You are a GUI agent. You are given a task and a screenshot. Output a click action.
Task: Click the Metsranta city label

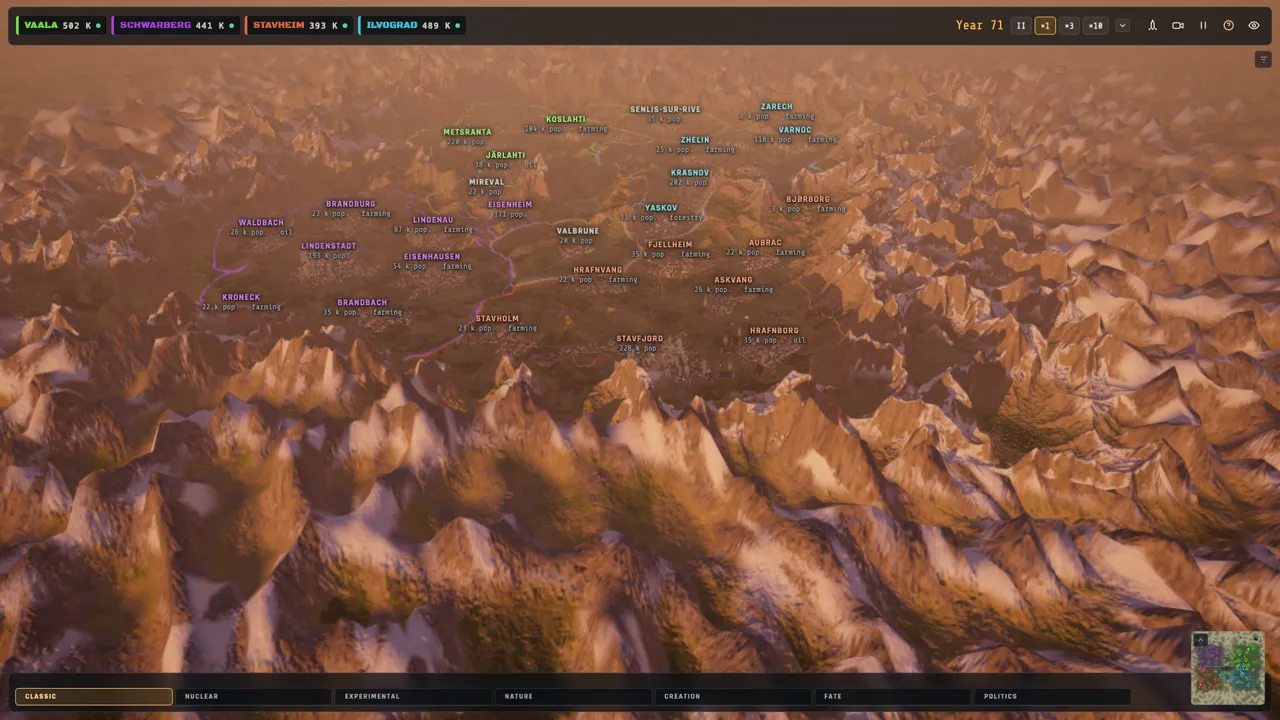click(x=467, y=132)
